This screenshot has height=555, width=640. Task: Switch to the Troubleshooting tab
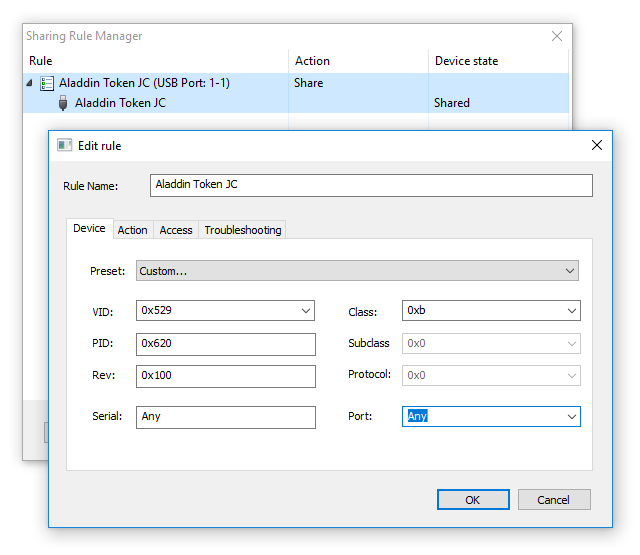point(243,230)
